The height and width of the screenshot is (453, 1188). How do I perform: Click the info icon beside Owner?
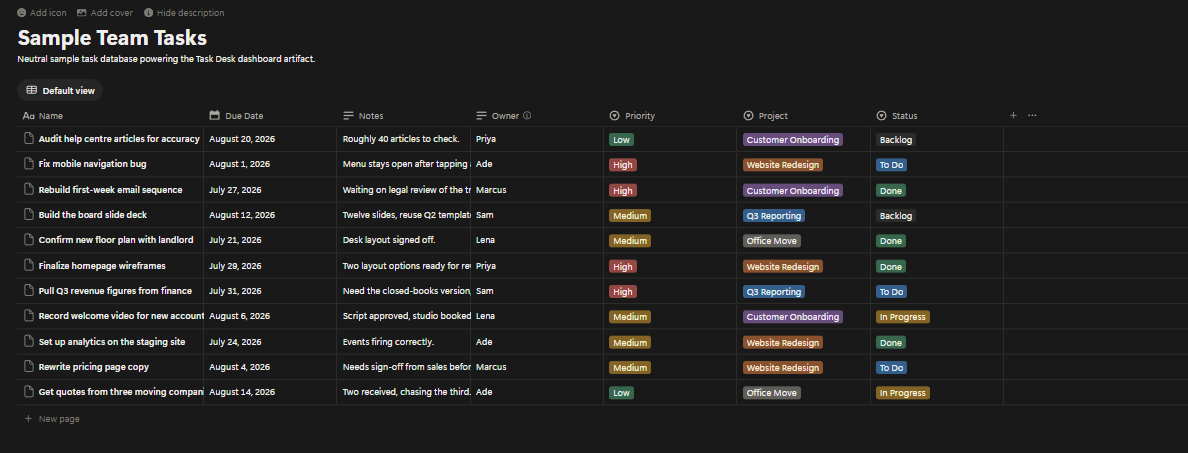[x=527, y=116]
